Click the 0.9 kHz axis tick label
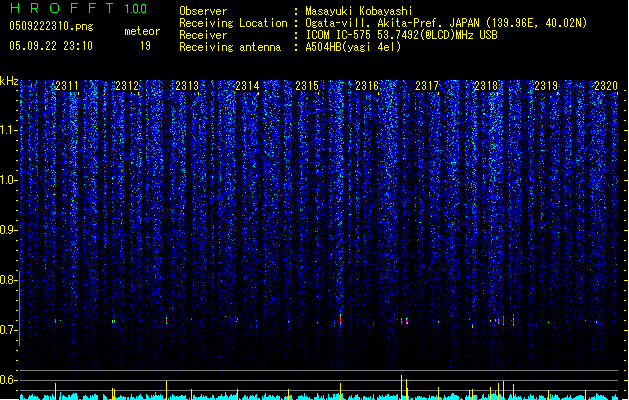 pos(9,230)
